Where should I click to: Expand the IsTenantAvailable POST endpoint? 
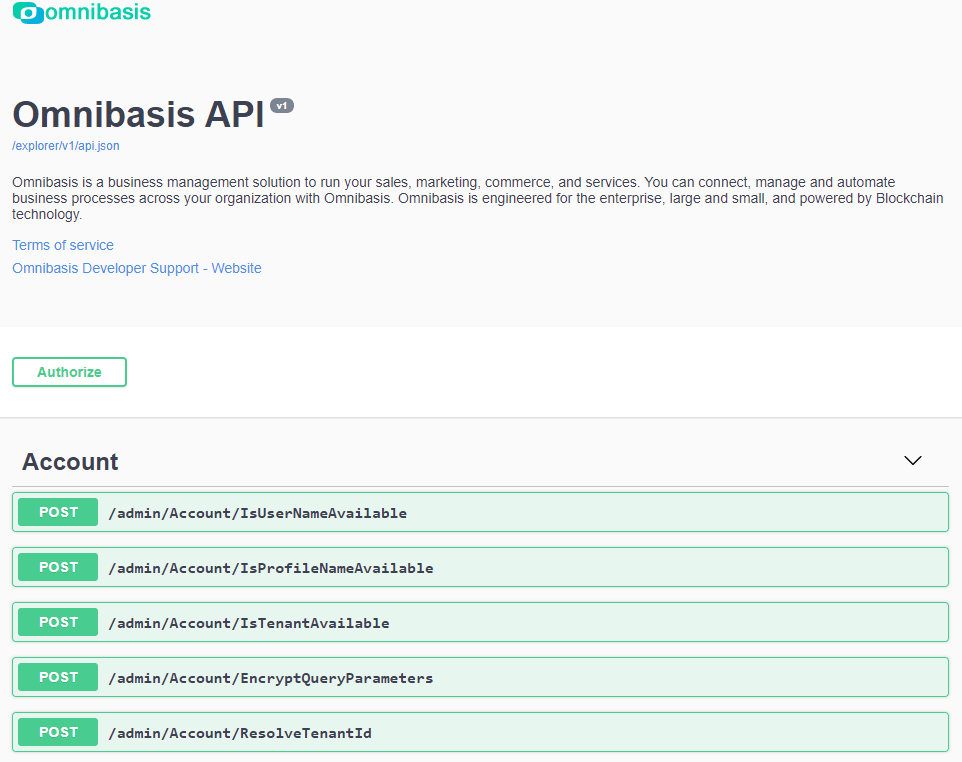(x=480, y=622)
